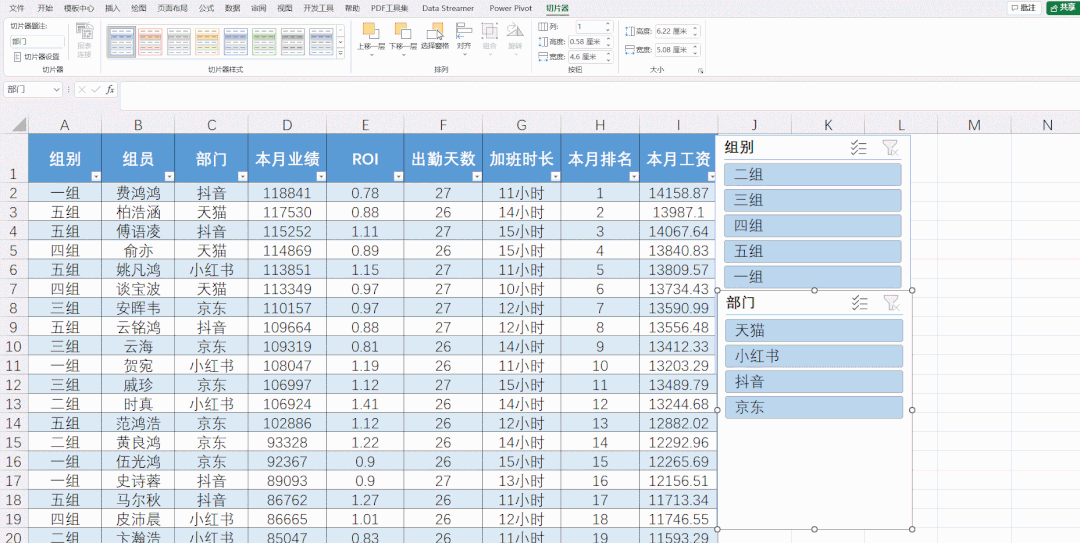Click the confirm checkmark in formula bar
Image resolution: width=1080 pixels, height=543 pixels.
96,90
